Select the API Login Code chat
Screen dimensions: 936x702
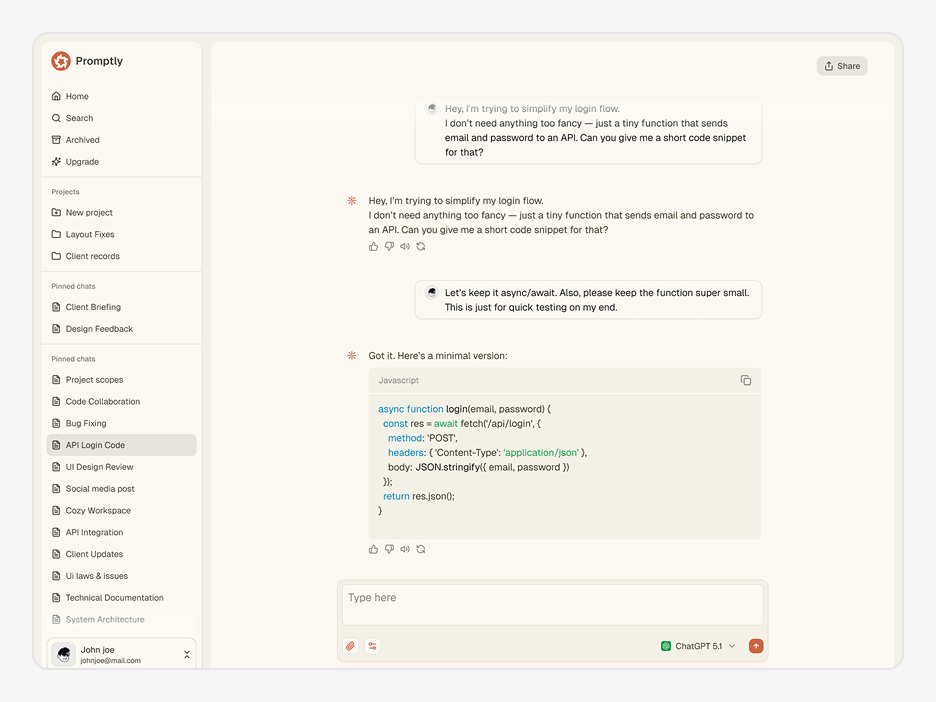coord(121,445)
